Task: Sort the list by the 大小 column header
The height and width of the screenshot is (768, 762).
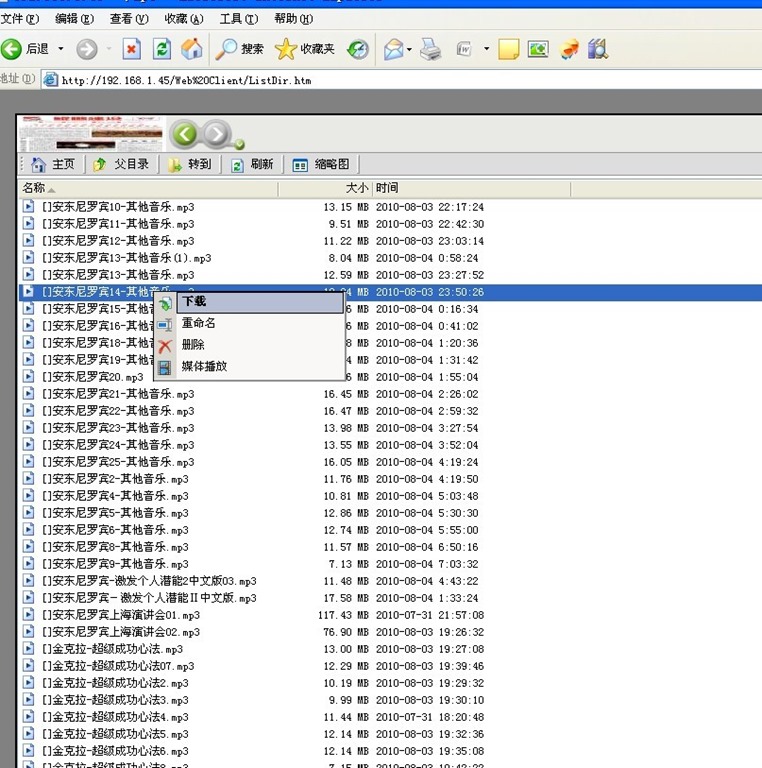Action: (x=356, y=188)
